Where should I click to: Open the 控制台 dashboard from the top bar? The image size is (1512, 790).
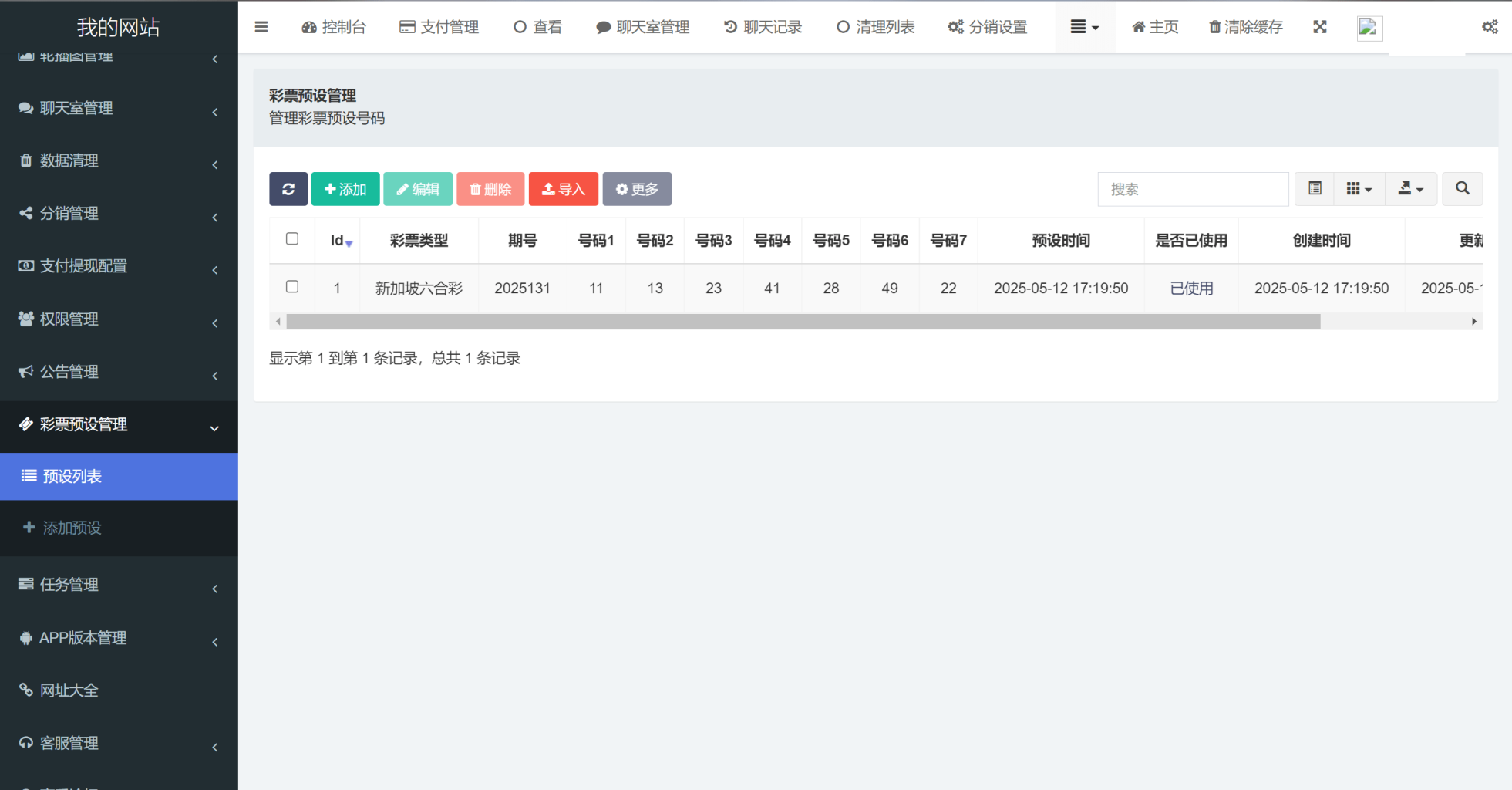tap(334, 26)
